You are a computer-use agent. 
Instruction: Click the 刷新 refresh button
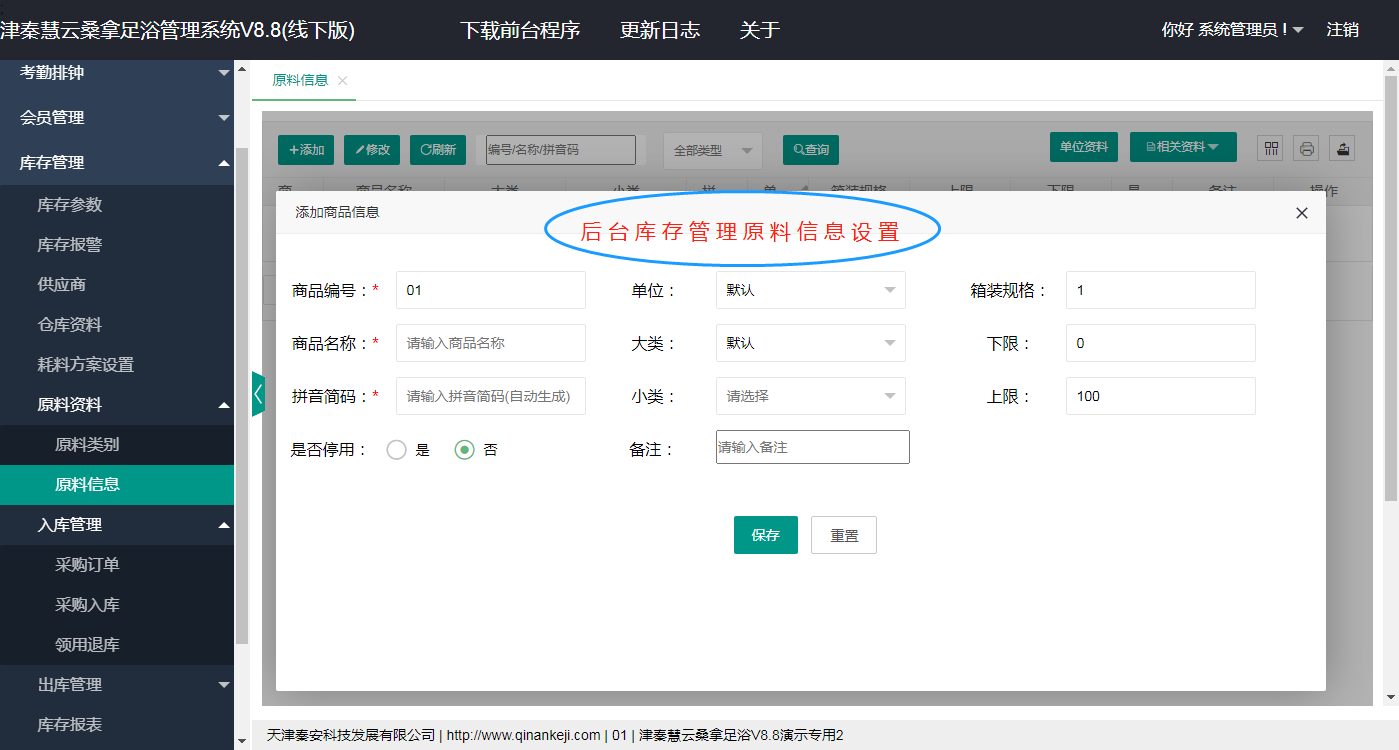click(438, 150)
